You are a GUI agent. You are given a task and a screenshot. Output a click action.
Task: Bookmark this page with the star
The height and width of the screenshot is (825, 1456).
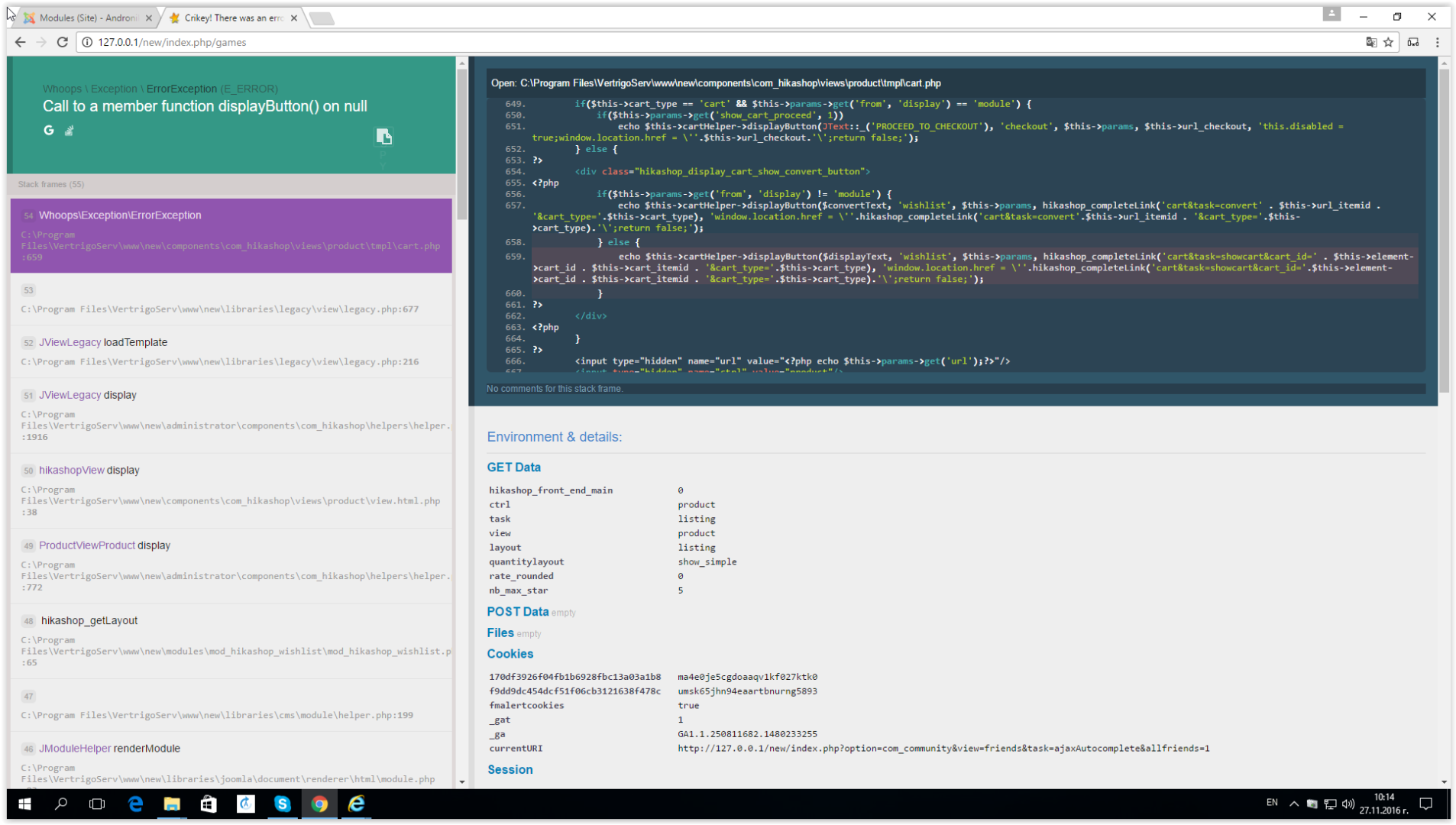coord(1388,42)
